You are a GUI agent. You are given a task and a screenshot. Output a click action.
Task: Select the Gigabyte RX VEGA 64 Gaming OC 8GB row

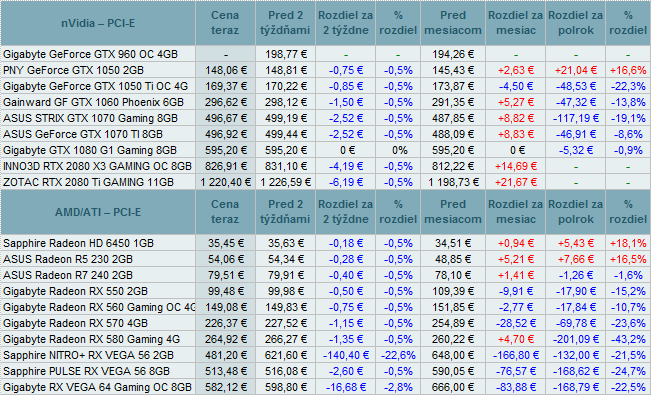click(x=326, y=387)
